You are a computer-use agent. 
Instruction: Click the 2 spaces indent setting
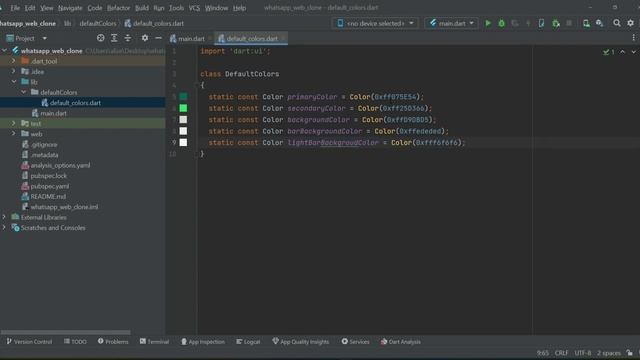(609, 353)
